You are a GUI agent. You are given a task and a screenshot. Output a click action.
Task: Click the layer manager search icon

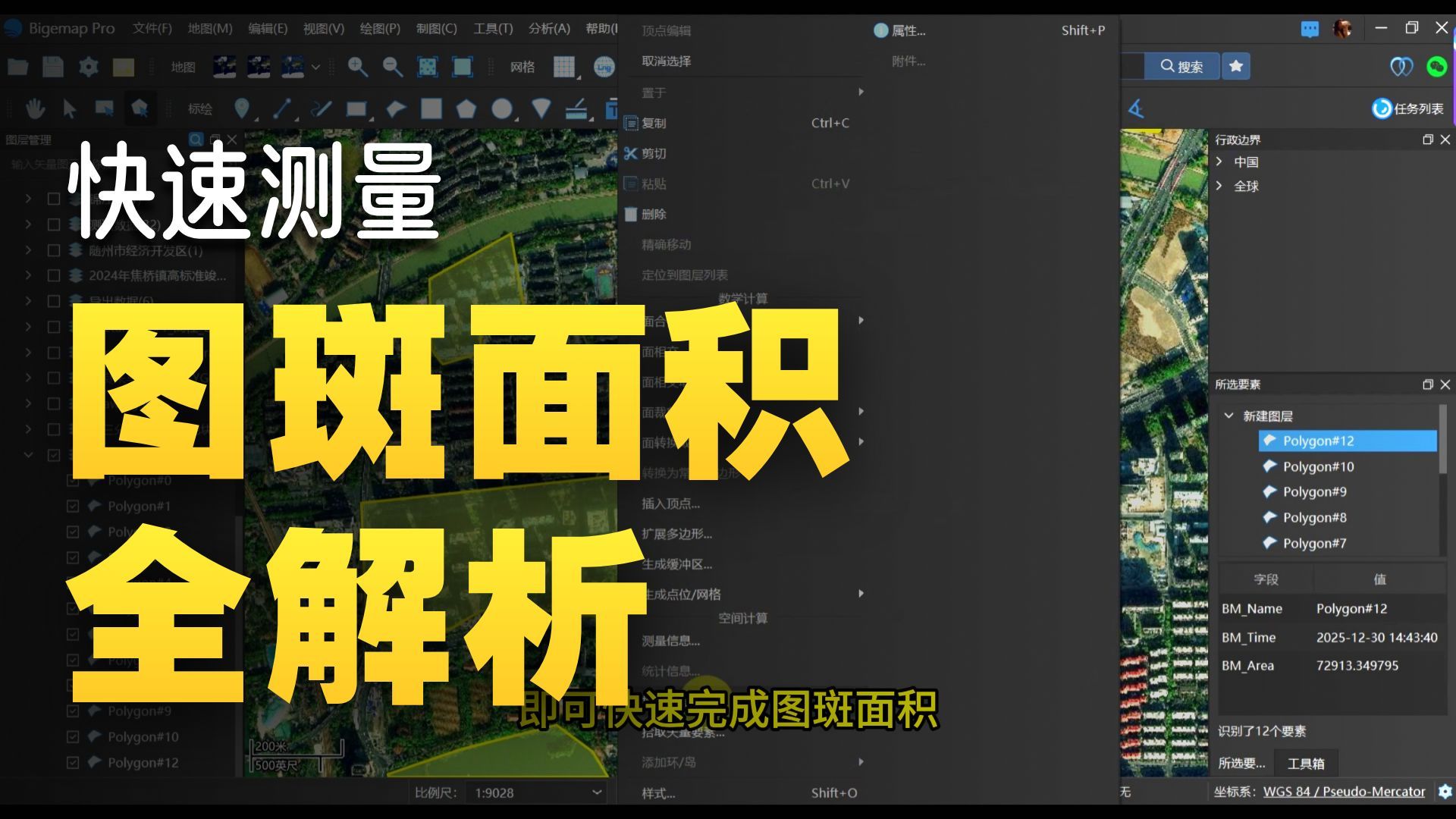tap(196, 140)
